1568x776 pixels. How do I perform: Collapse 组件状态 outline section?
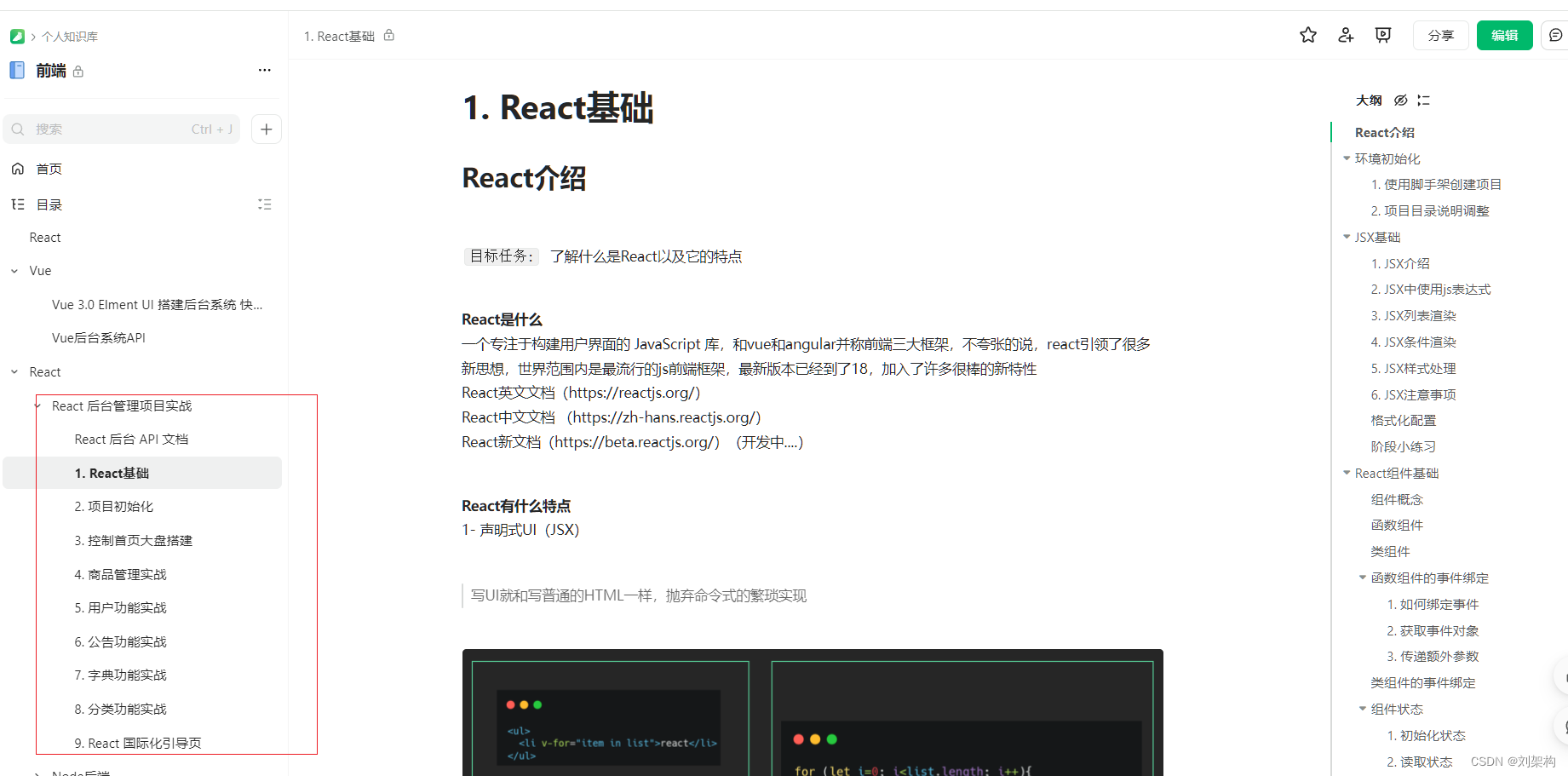click(1363, 709)
